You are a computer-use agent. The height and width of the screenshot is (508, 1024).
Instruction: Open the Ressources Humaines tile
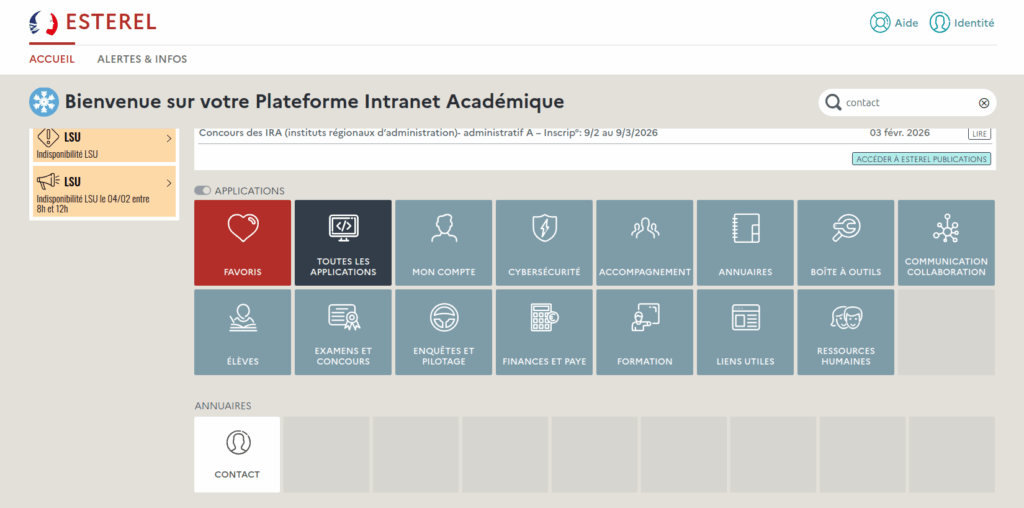(x=845, y=332)
